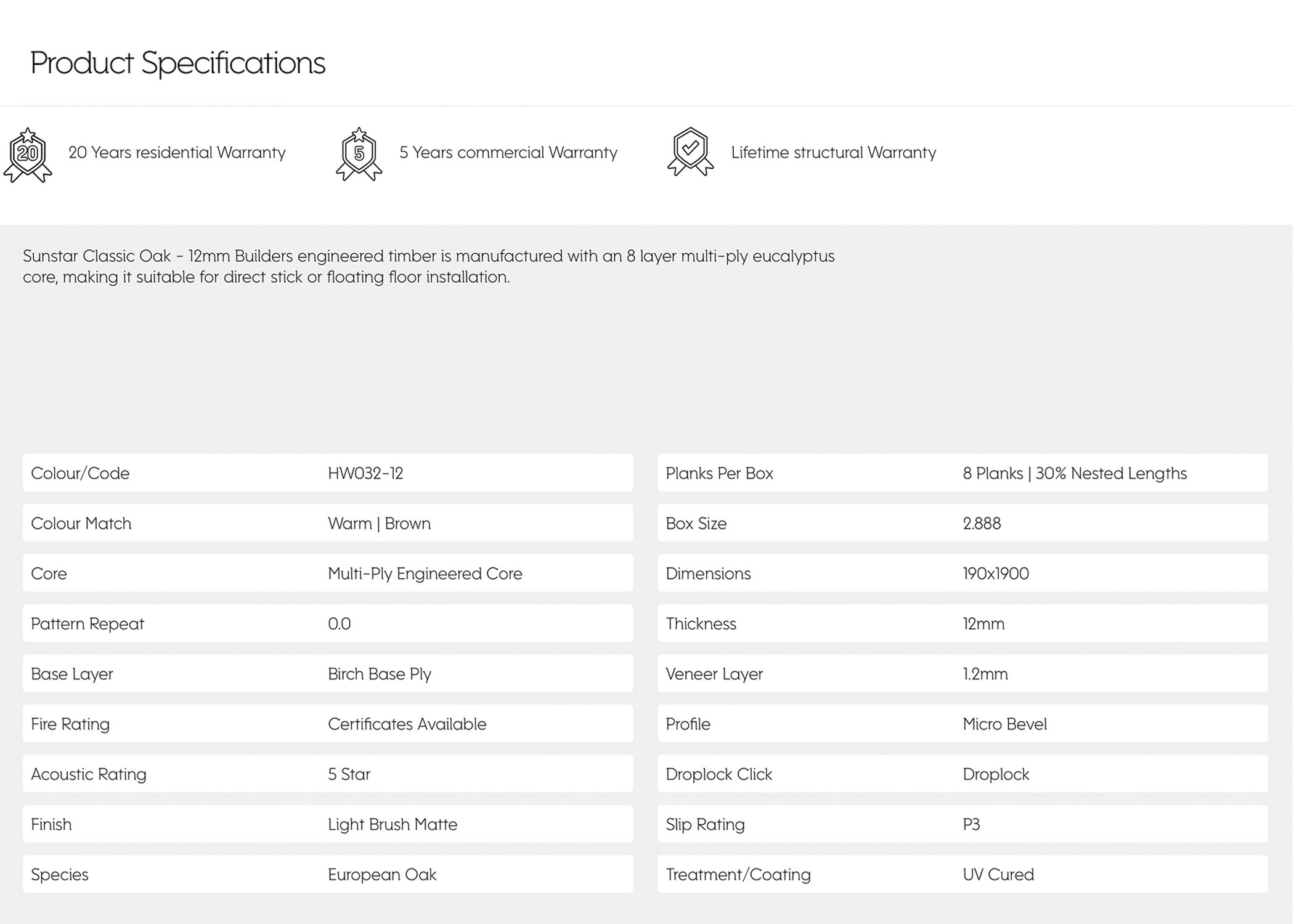
Task: Click the 'Finish' label
Action: 51,824
